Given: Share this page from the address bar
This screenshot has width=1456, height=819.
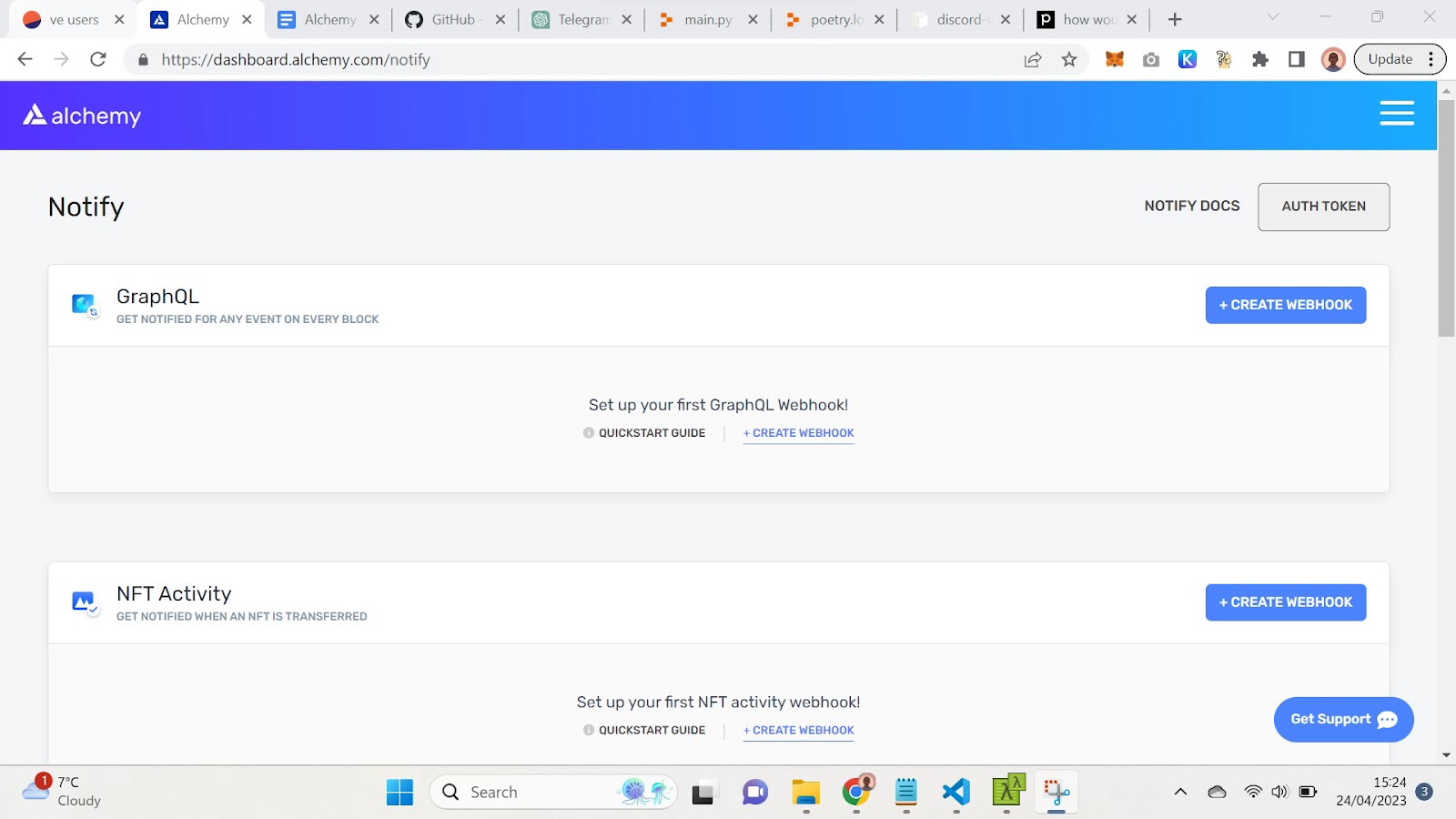Looking at the screenshot, I should coord(1033,59).
